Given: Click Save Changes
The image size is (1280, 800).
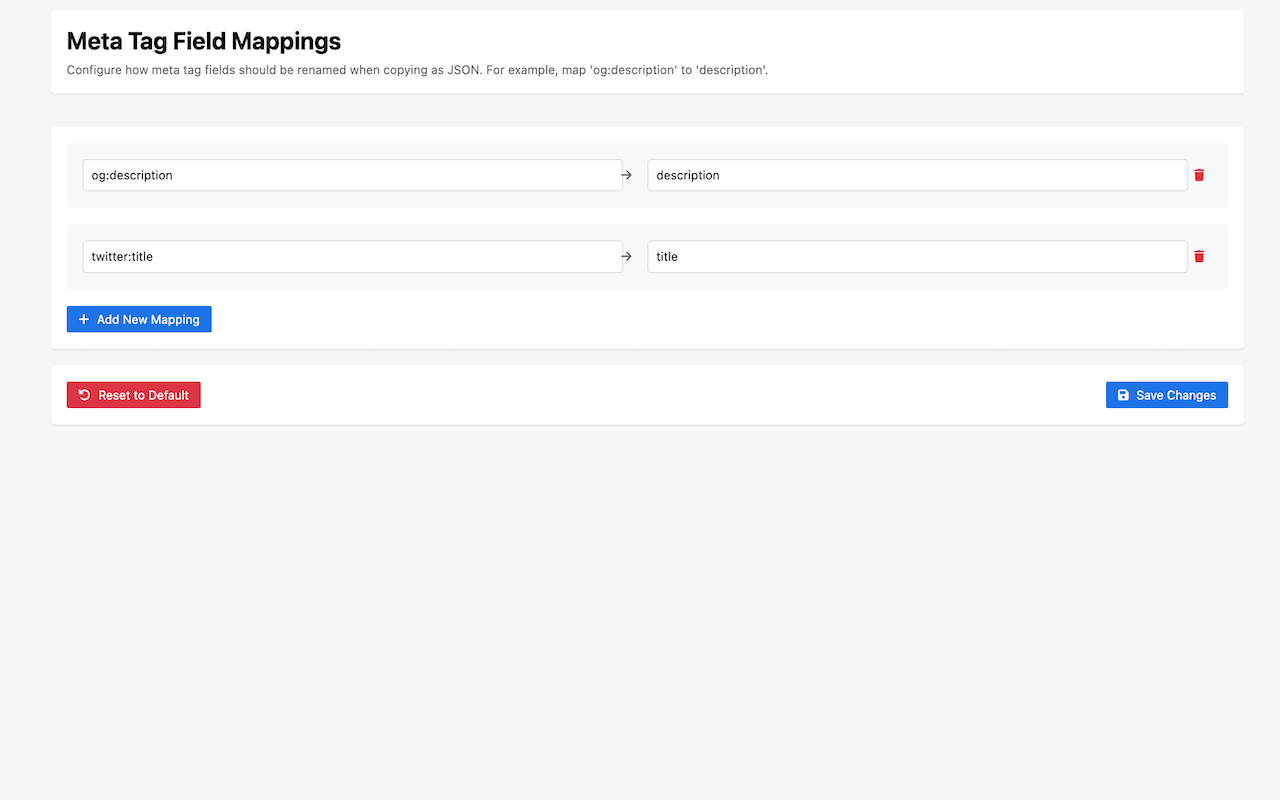Looking at the screenshot, I should pos(1167,395).
